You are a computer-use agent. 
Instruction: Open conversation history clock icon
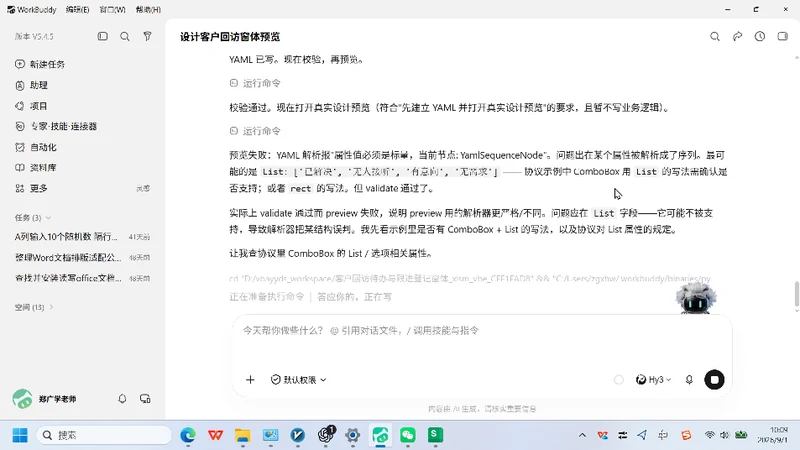click(x=760, y=36)
